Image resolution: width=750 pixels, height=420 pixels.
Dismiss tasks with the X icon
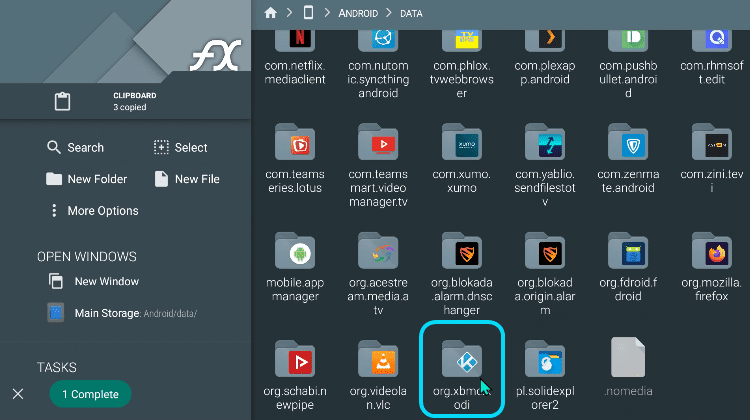pyautogui.click(x=18, y=394)
